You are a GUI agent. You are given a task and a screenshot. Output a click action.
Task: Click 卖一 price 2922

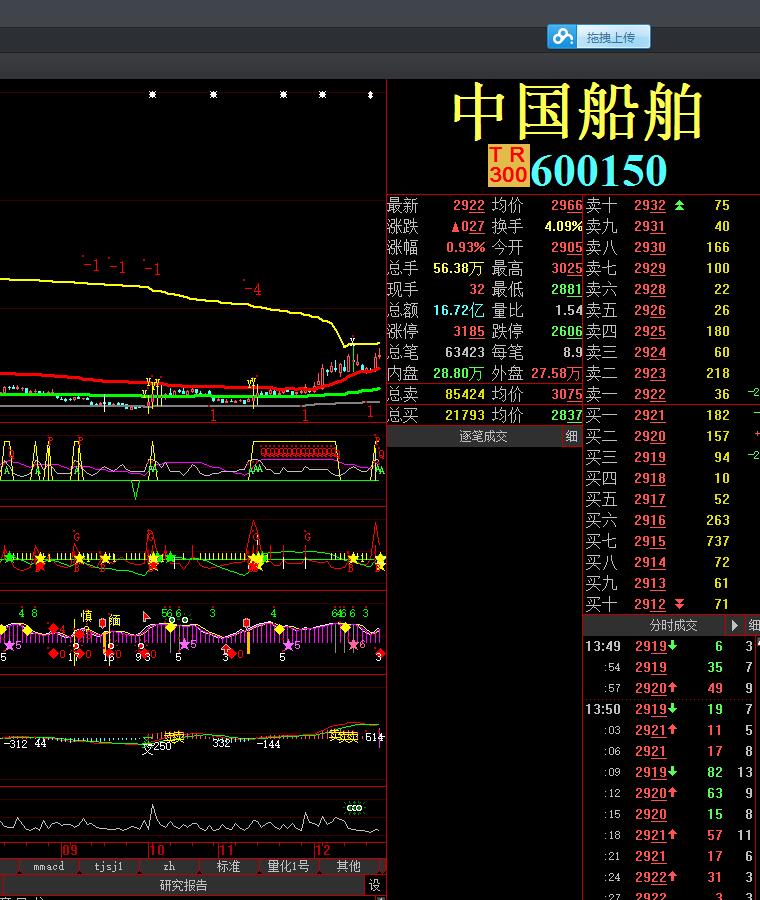point(650,394)
